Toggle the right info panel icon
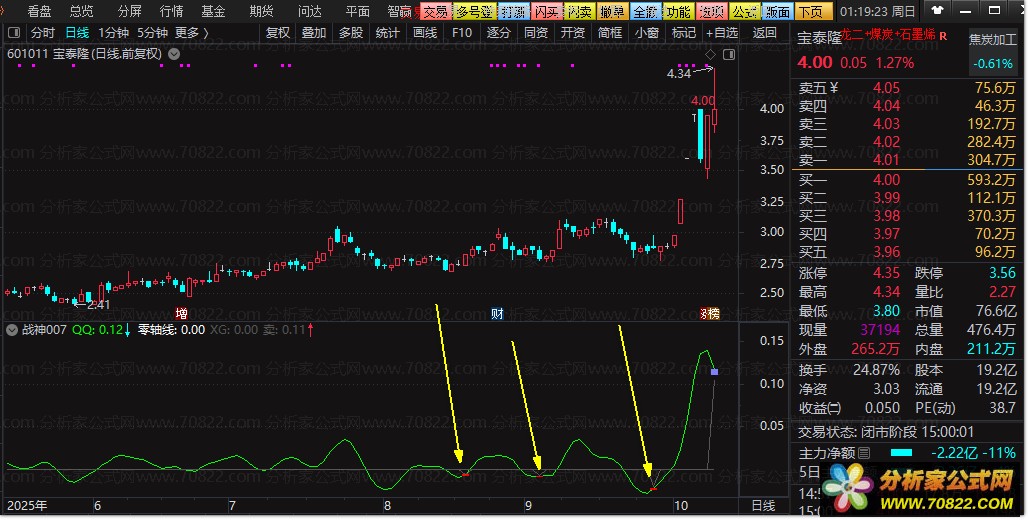Viewport: 1030px width, 520px height. 728,54
